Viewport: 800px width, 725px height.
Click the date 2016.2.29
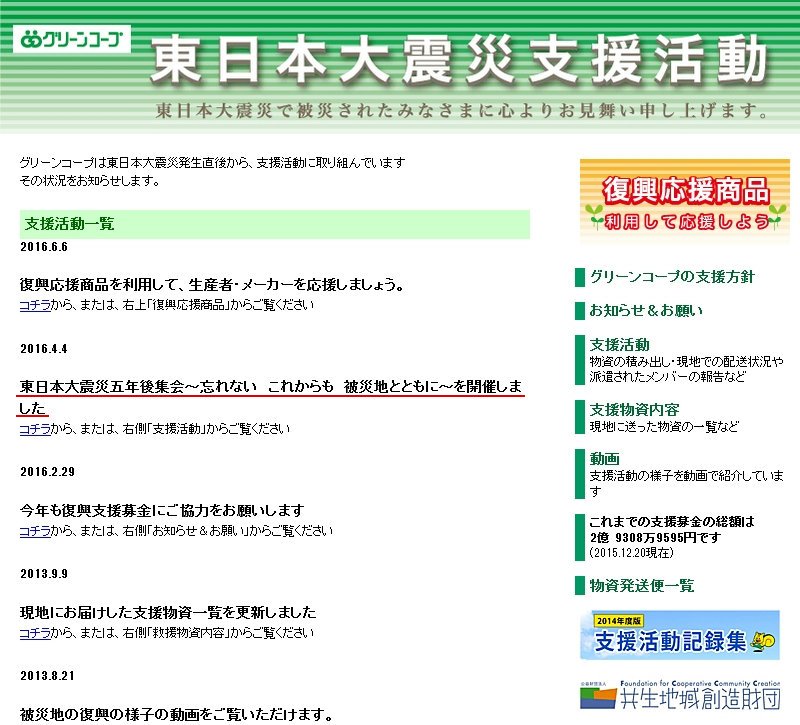(47, 471)
